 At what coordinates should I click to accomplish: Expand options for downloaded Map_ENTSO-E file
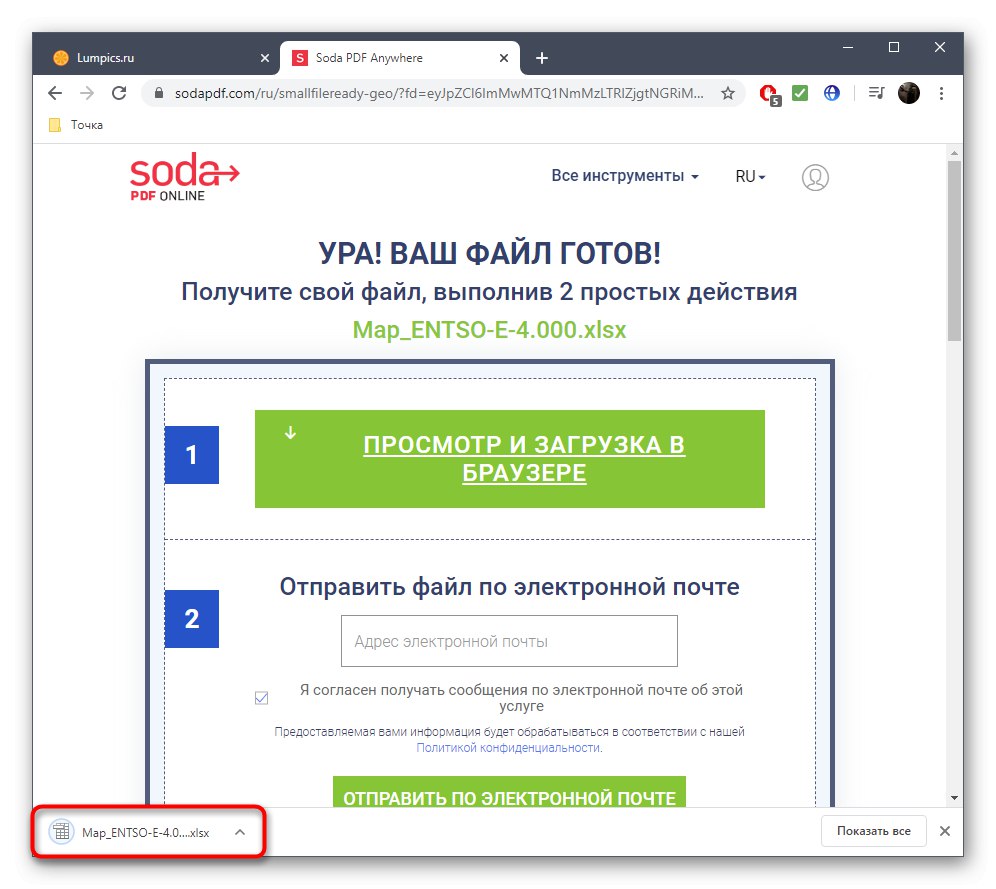click(x=239, y=831)
